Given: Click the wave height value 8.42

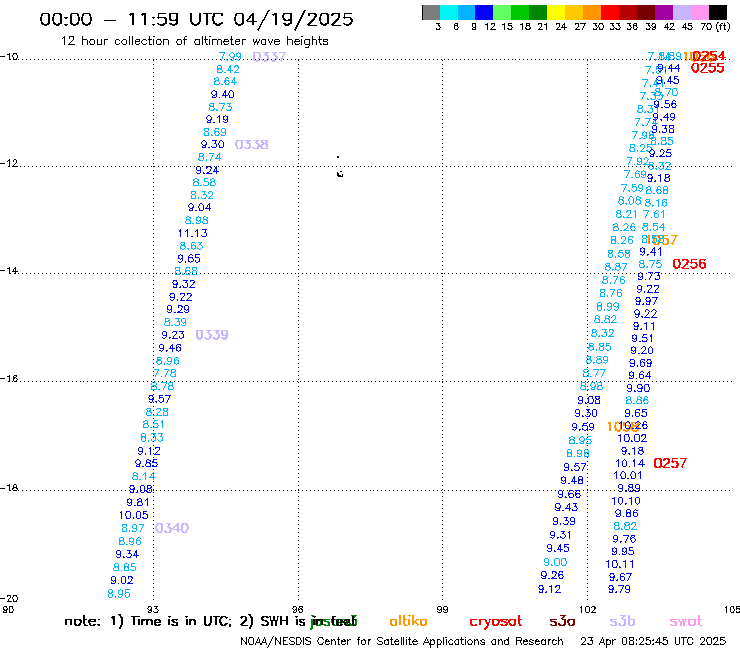Looking at the screenshot, I should tap(227, 69).
